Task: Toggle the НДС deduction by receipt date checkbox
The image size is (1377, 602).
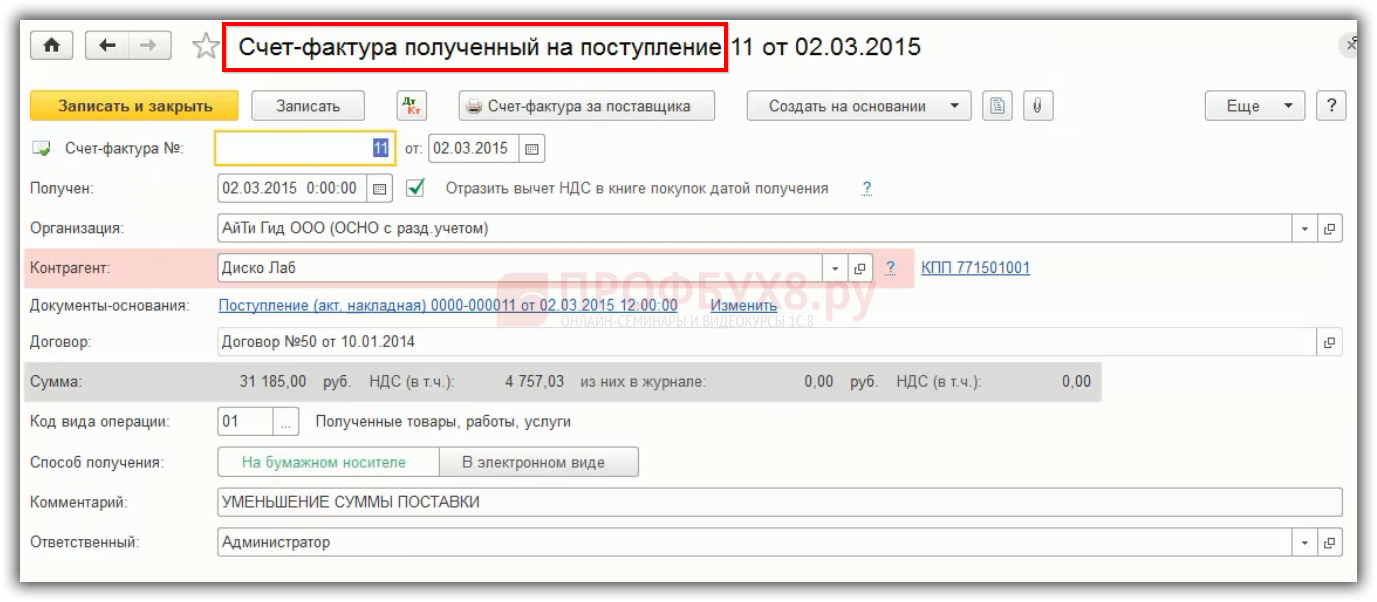Action: (416, 188)
